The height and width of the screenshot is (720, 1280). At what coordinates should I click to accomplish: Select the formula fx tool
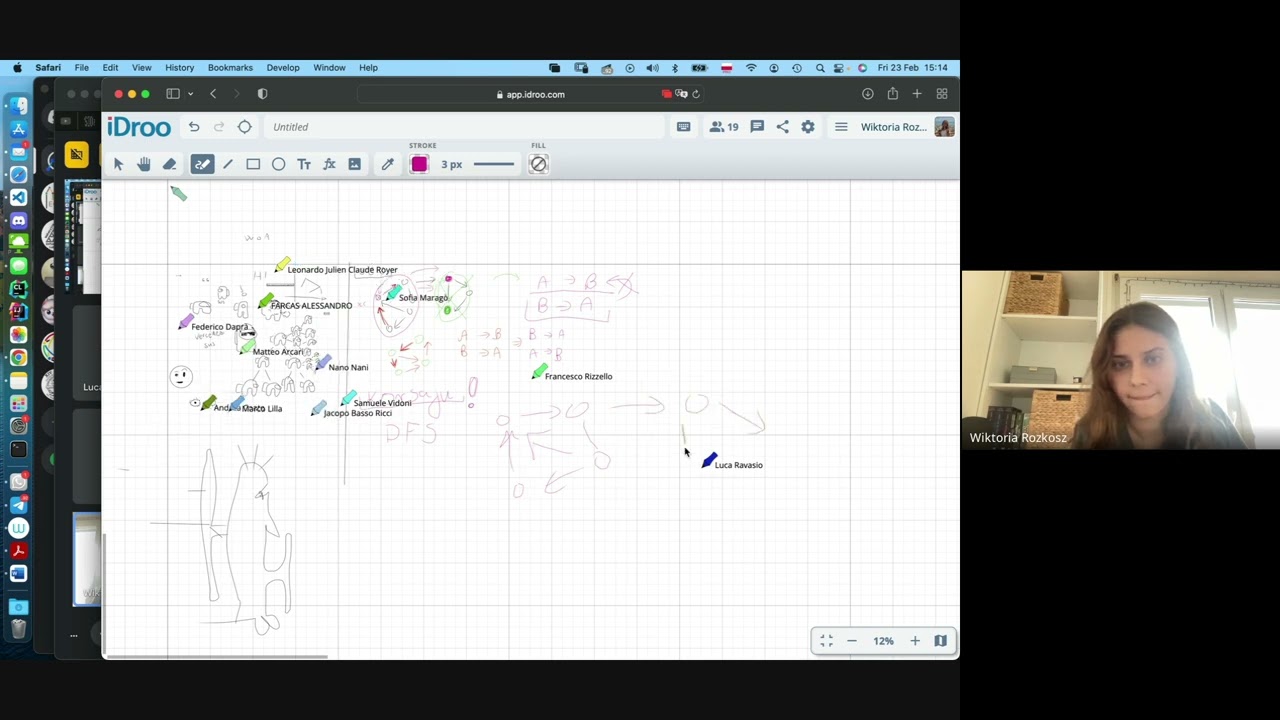coord(329,164)
